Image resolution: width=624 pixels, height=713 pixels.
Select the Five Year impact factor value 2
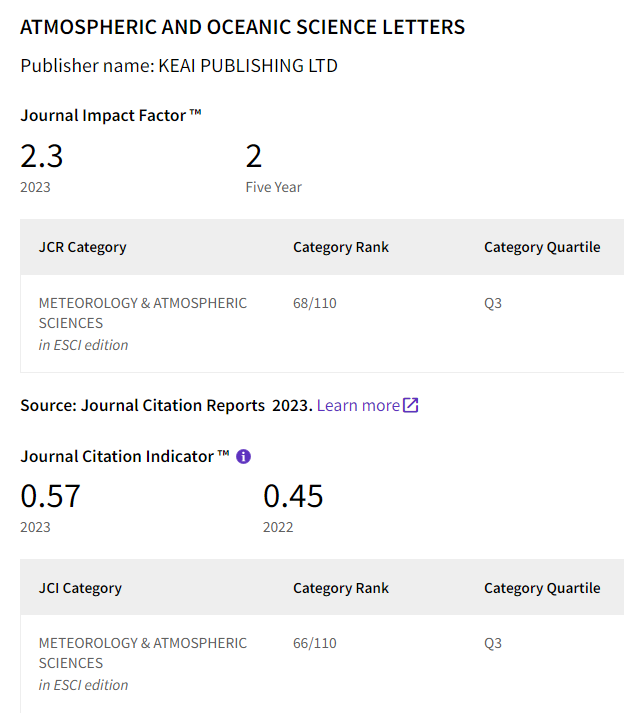(254, 156)
